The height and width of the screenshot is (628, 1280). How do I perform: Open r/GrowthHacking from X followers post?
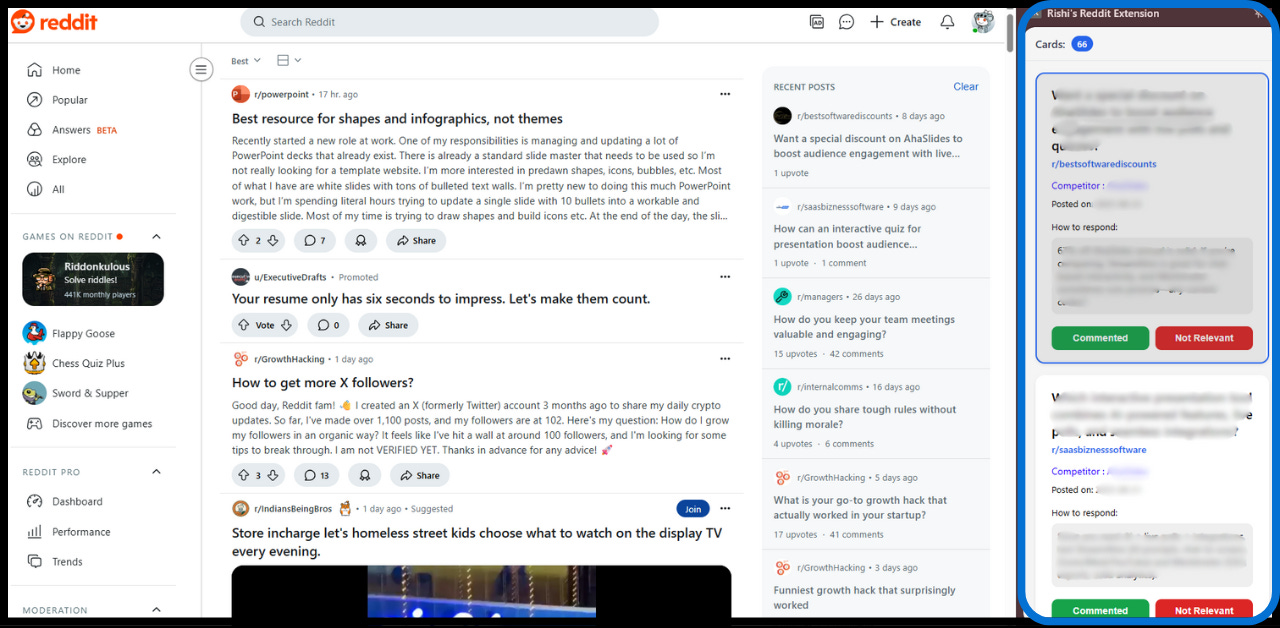tap(290, 359)
